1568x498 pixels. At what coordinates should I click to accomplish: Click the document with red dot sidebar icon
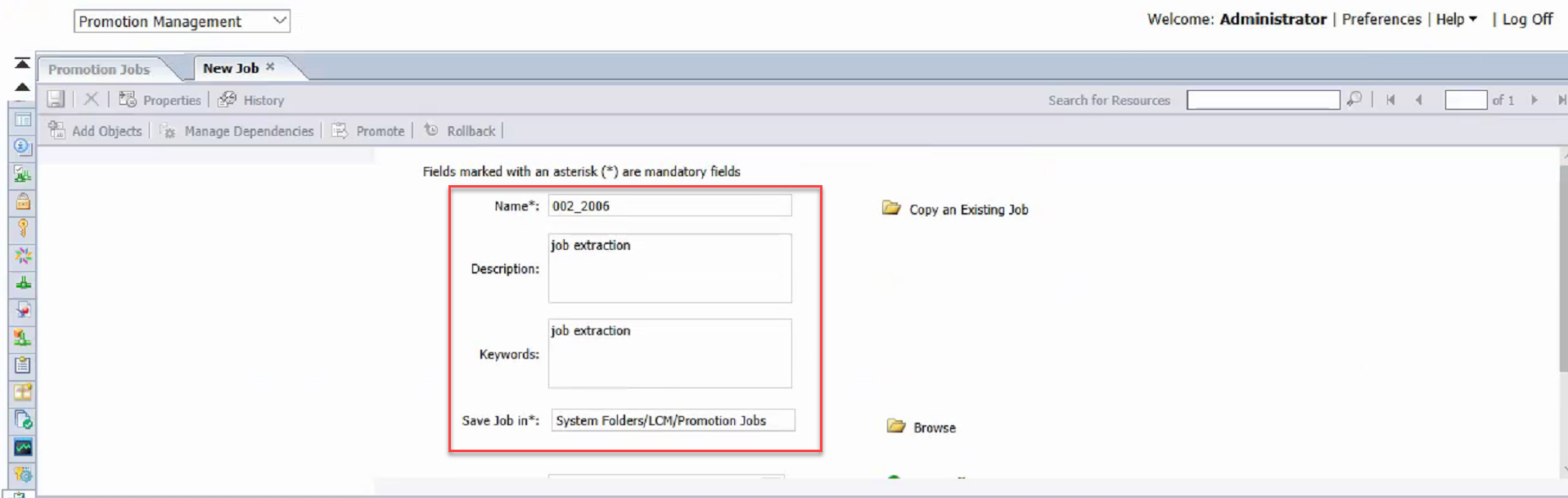click(23, 310)
